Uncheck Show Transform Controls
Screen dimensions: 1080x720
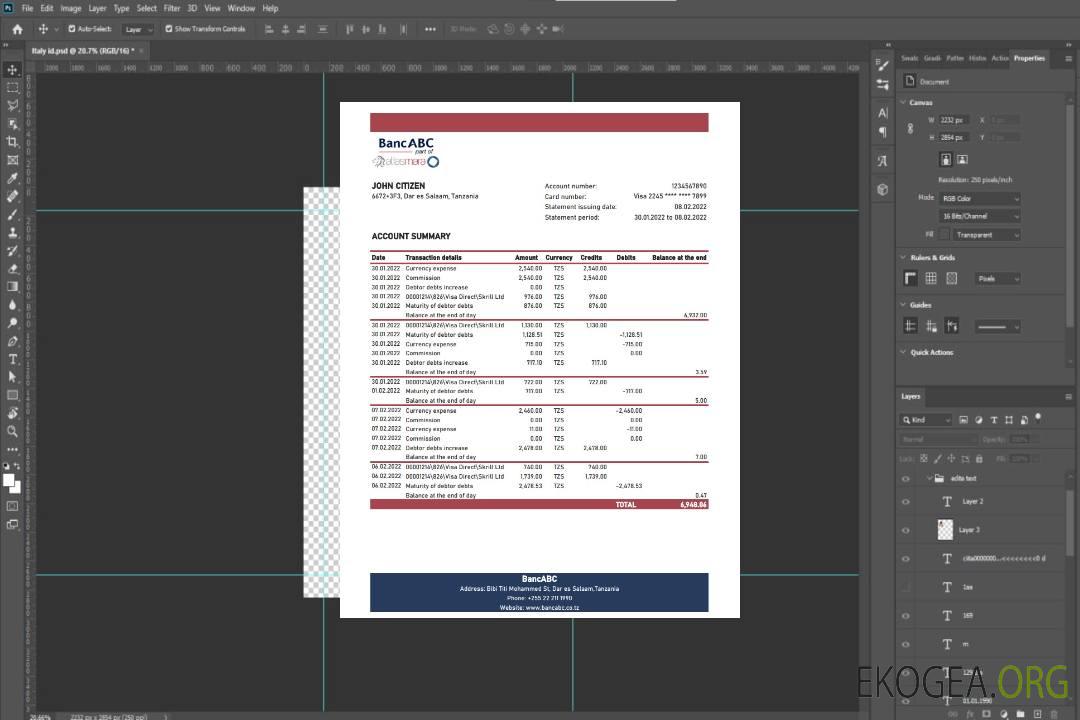tap(168, 29)
